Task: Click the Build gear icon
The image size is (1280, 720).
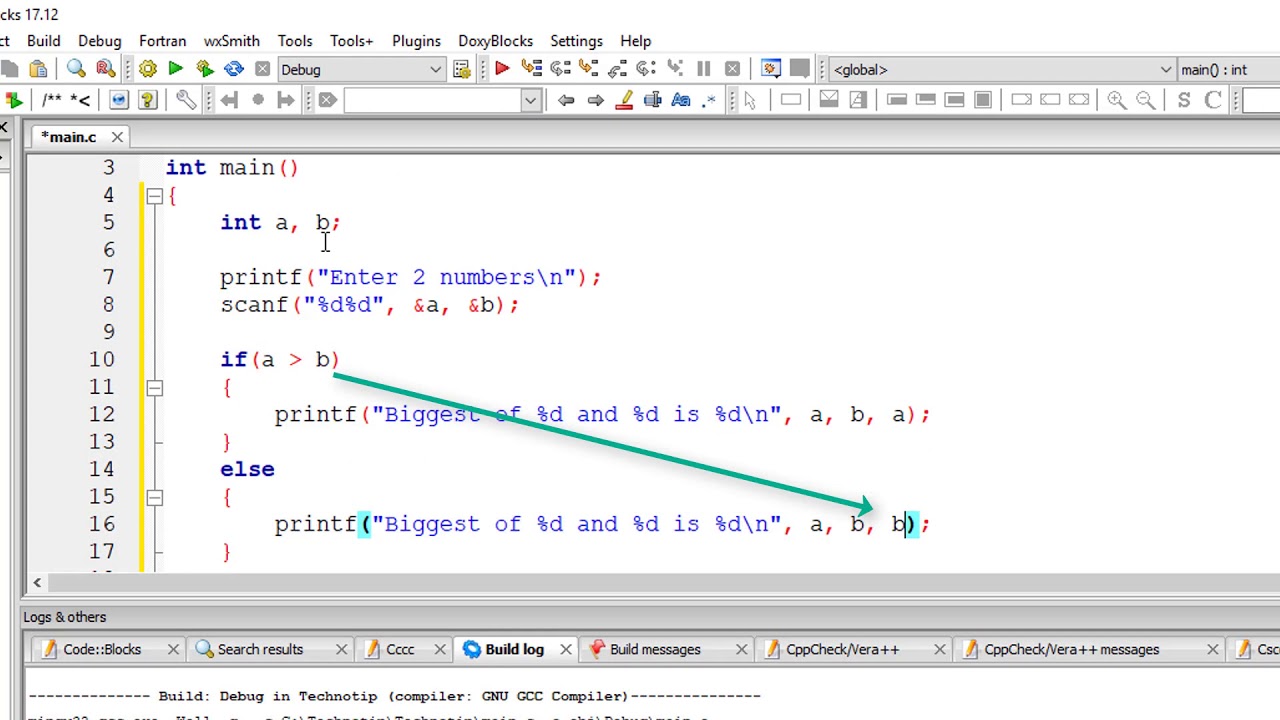Action: pyautogui.click(x=148, y=69)
